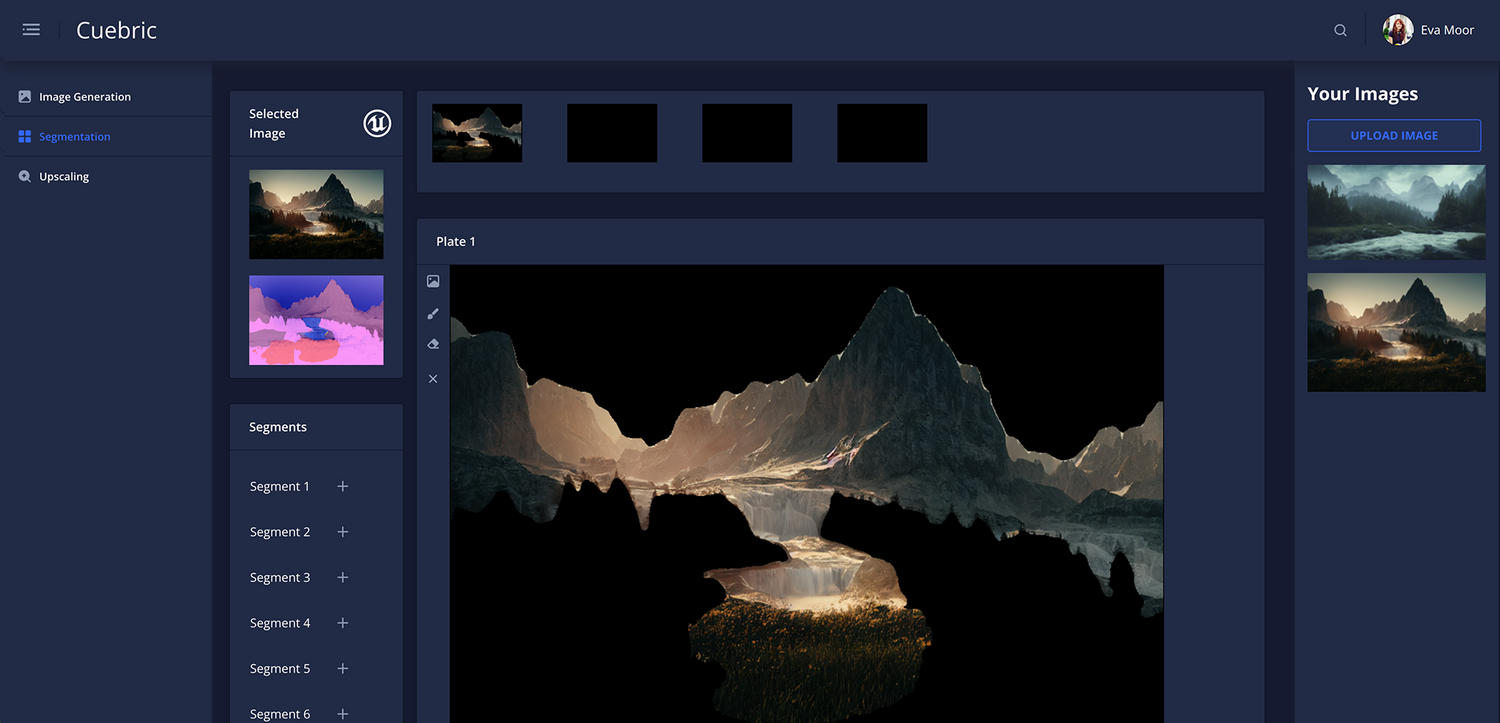Open Eva Moor's profile
Image resolution: width=1500 pixels, height=723 pixels.
coord(1430,29)
